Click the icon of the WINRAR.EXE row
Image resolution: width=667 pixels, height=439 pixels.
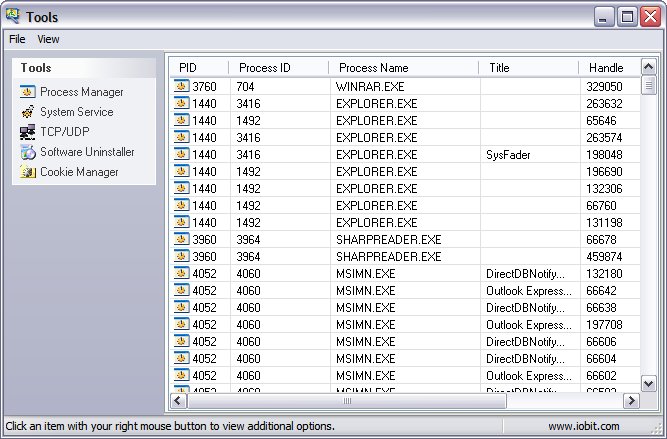pyautogui.click(x=182, y=86)
